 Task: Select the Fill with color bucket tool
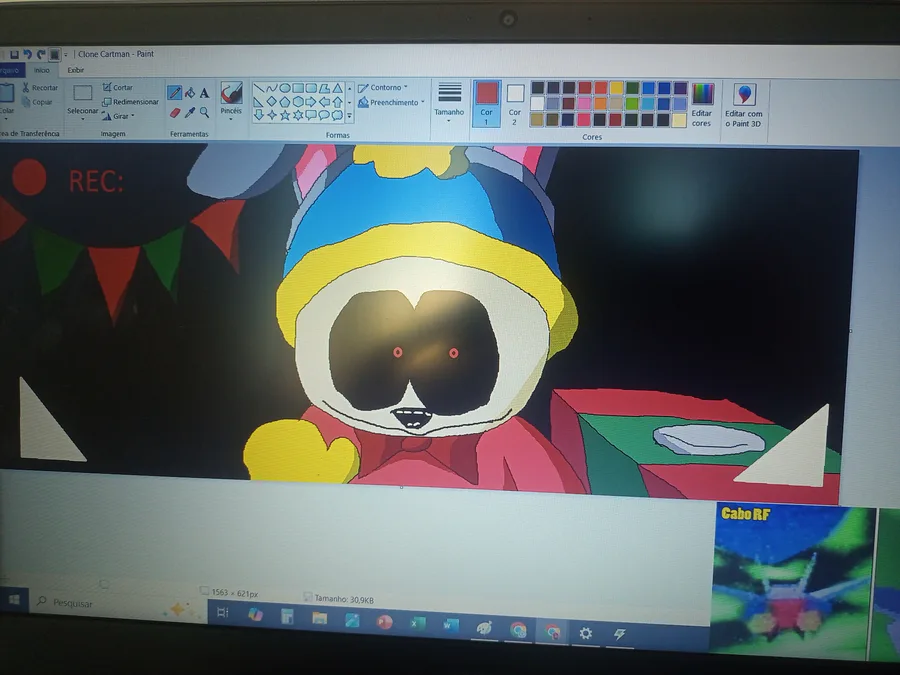(x=190, y=93)
